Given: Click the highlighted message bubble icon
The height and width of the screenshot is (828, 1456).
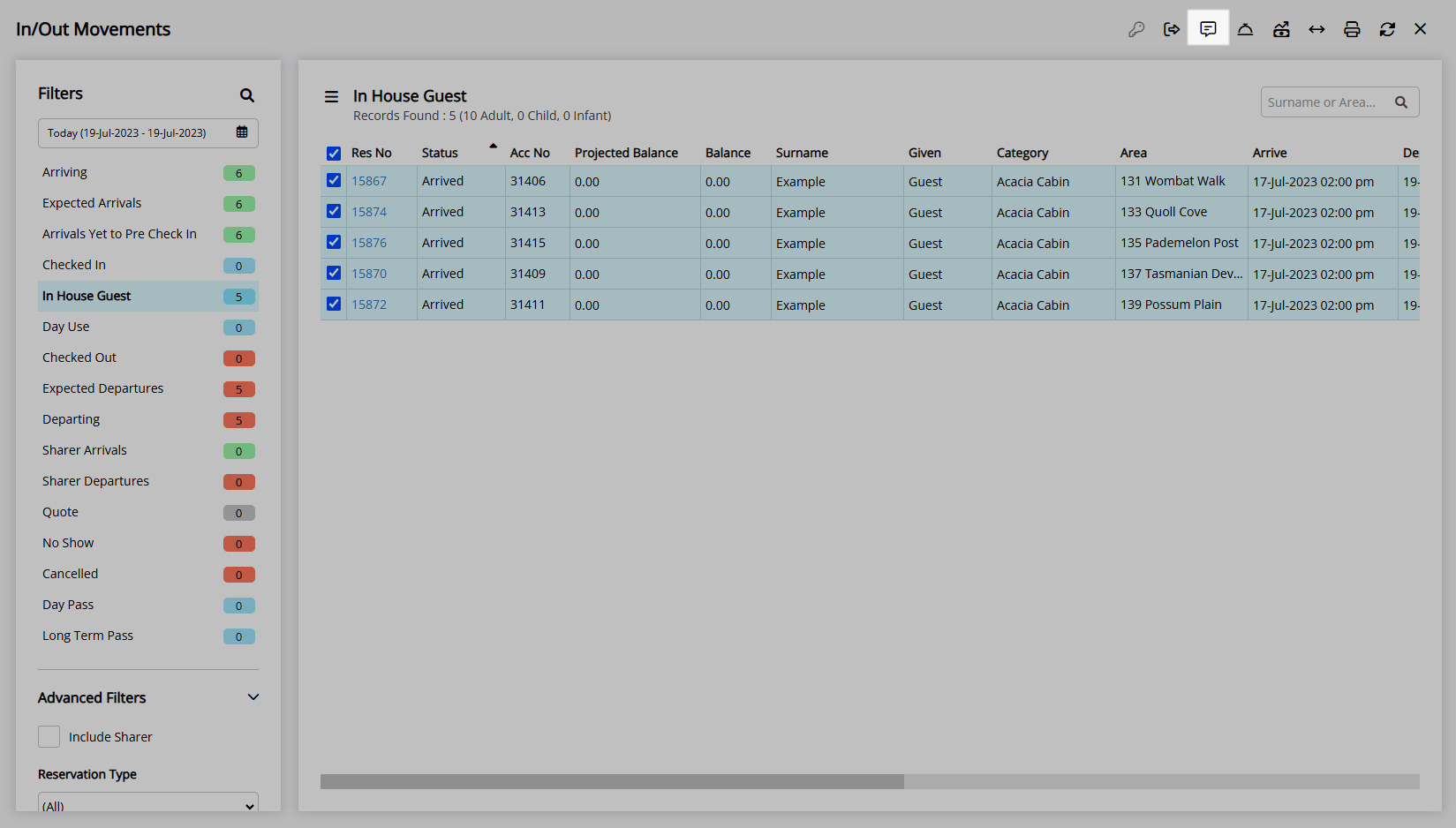Looking at the screenshot, I should 1208,28.
